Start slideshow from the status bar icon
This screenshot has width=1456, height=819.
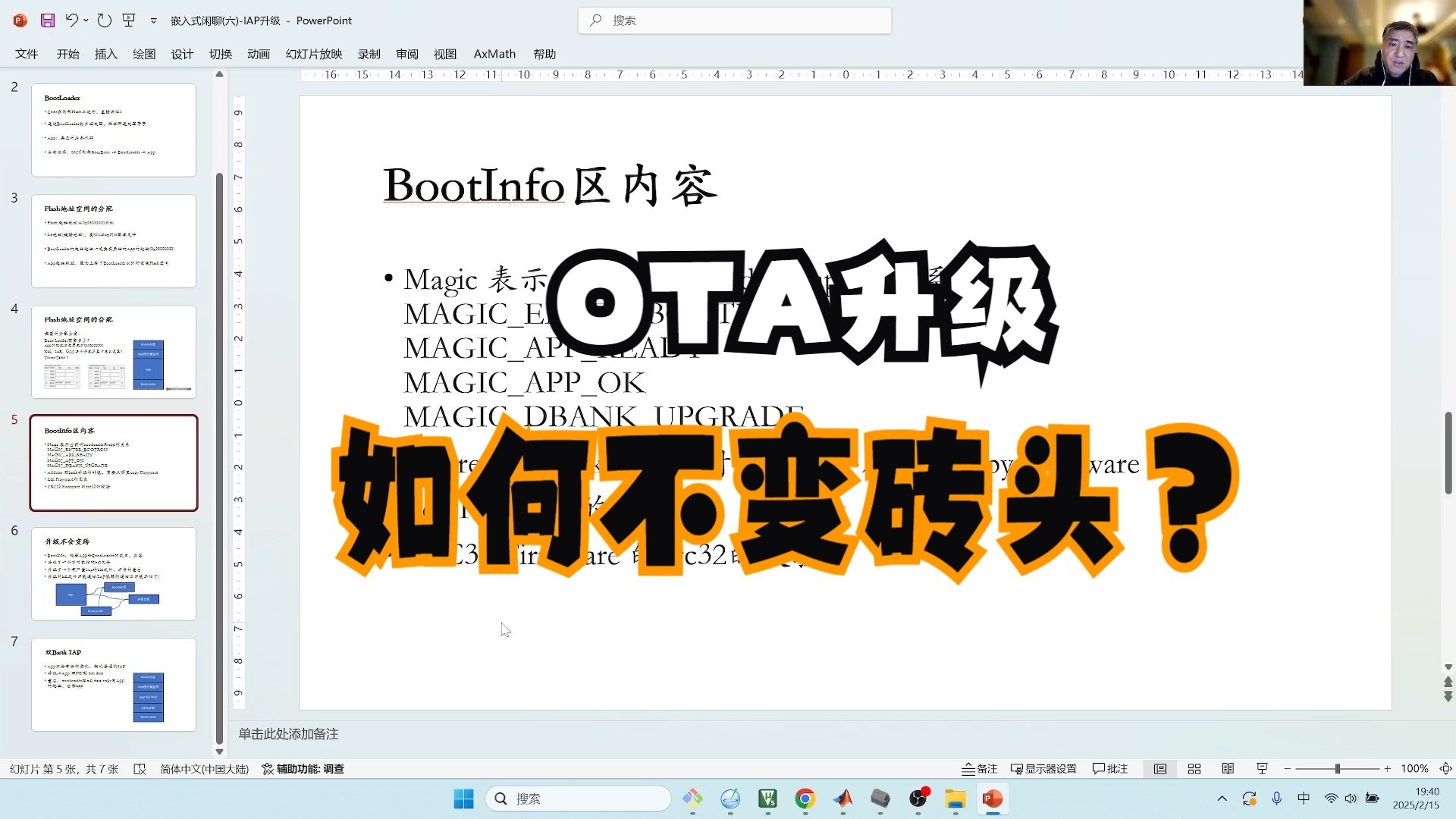tap(1261, 768)
